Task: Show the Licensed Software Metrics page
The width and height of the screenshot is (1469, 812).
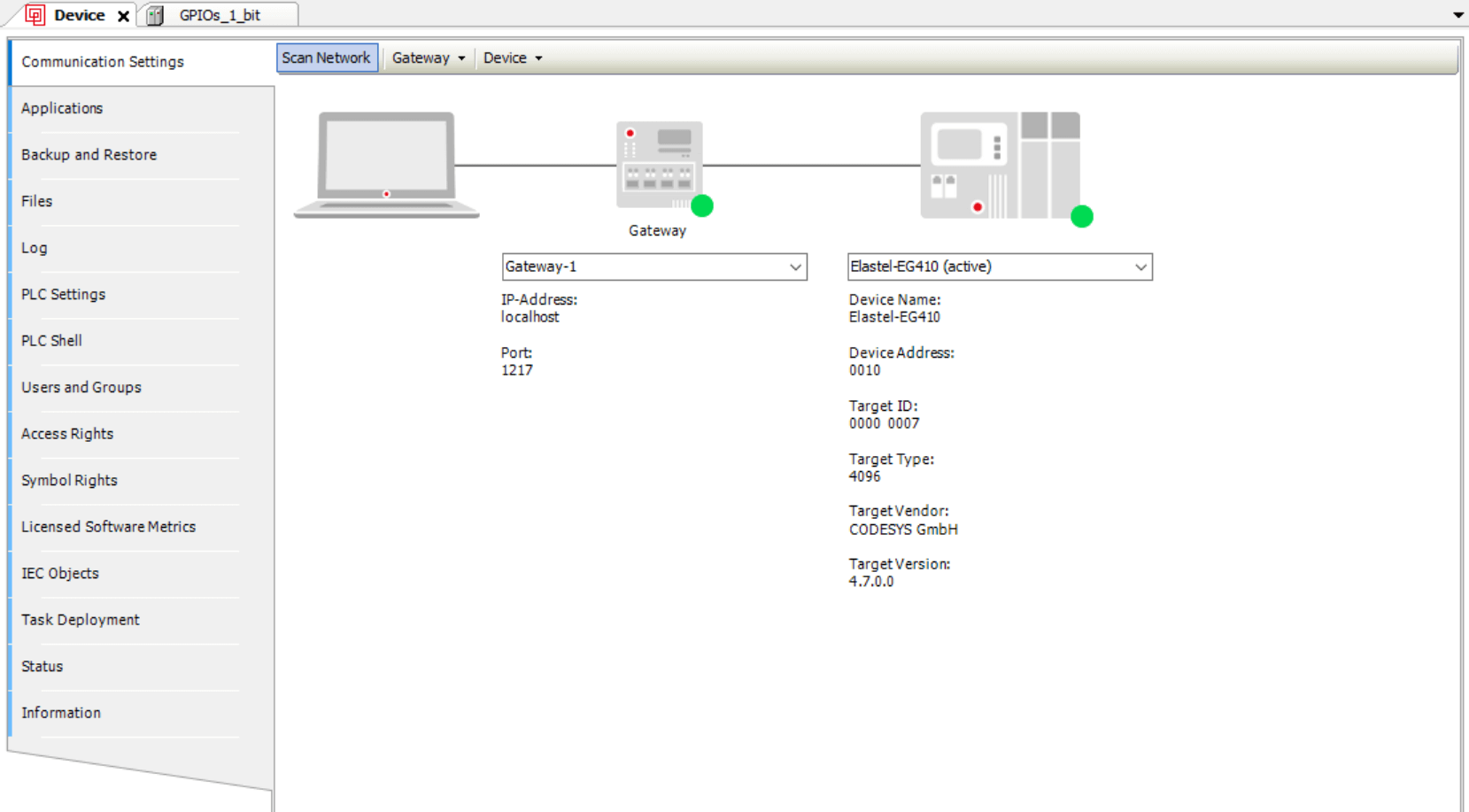Action: [x=108, y=527]
